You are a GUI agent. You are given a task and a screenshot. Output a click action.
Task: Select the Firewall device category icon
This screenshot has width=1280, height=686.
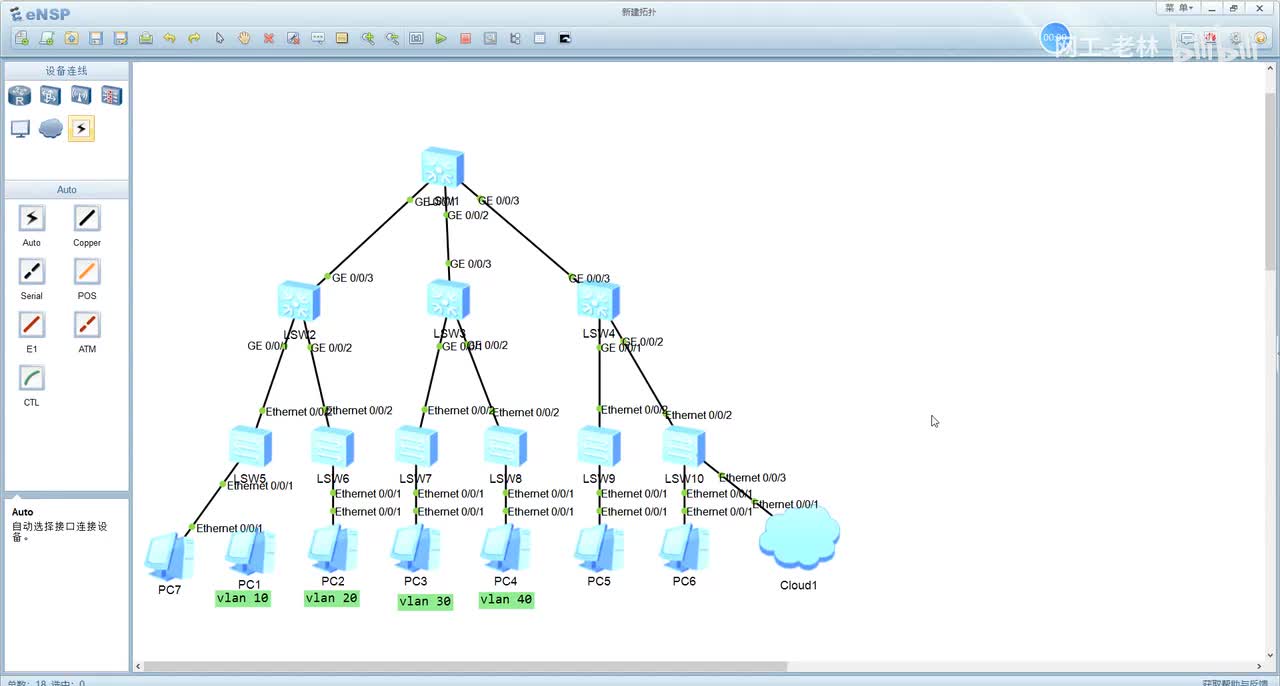click(111, 96)
